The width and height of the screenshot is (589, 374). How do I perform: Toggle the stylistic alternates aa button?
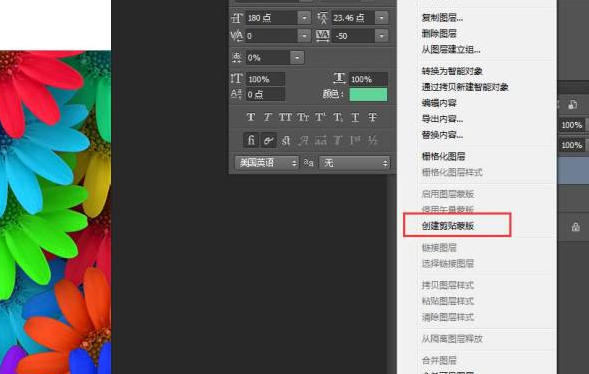[x=320, y=140]
